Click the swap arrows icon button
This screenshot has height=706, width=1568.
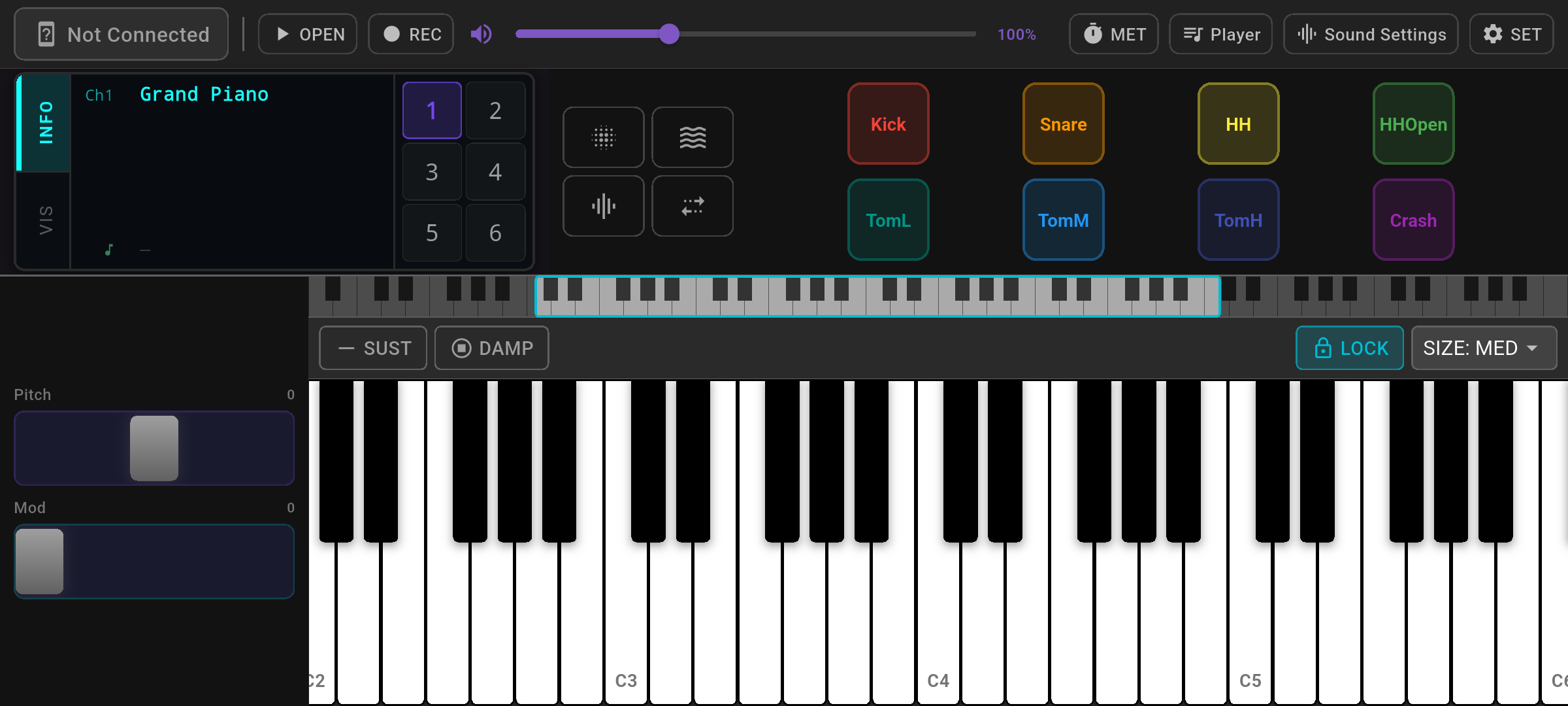[x=693, y=206]
